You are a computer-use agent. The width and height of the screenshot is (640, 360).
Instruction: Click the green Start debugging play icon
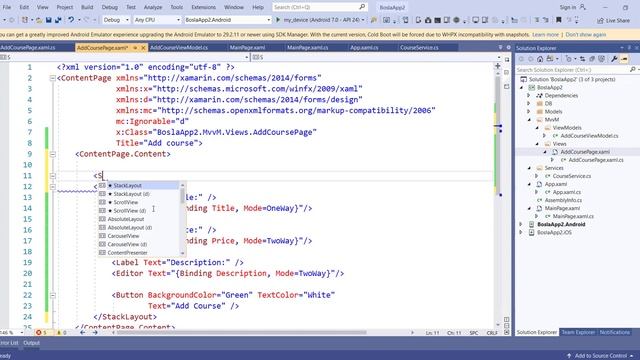tap(278, 20)
